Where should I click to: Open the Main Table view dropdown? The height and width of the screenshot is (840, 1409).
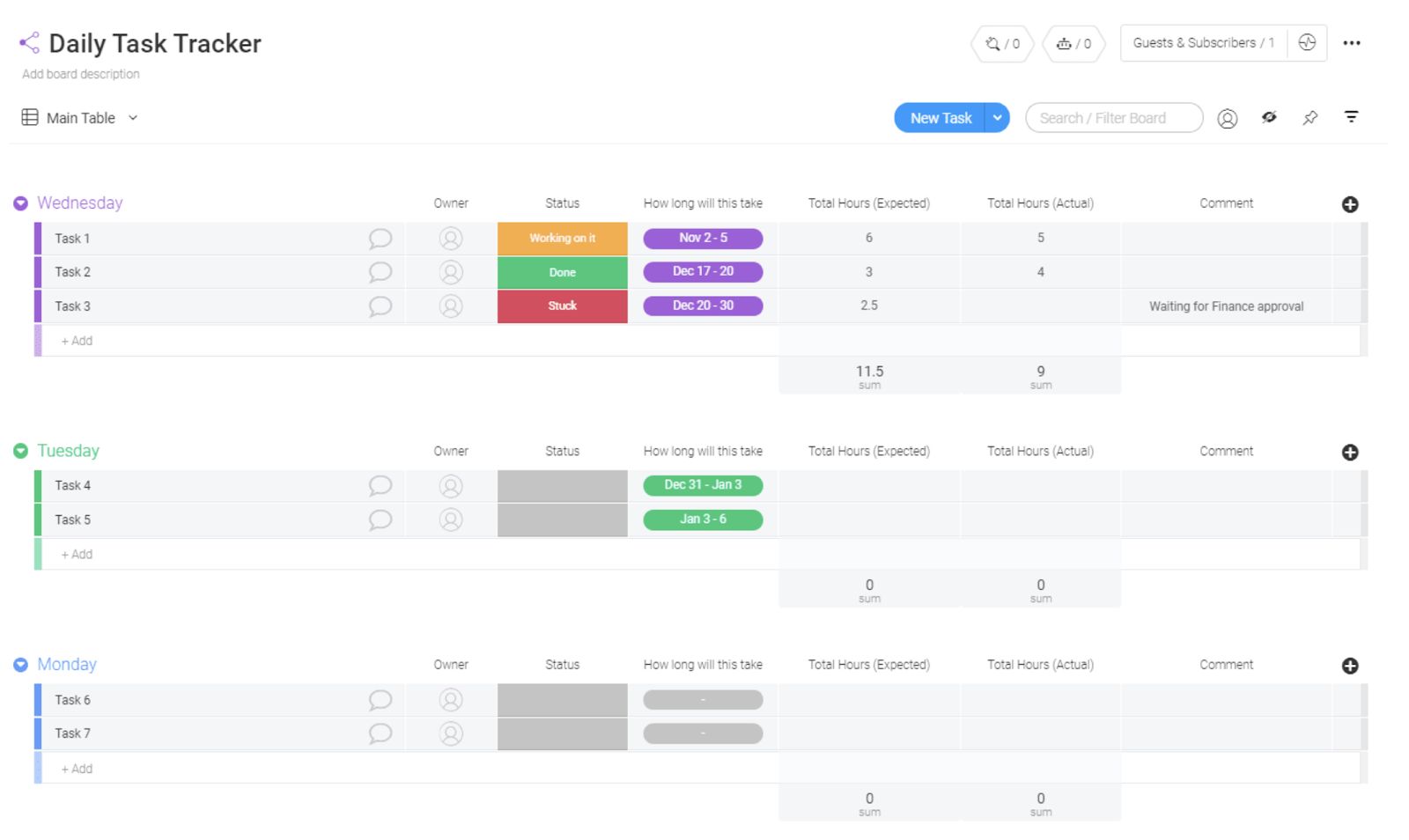click(133, 117)
